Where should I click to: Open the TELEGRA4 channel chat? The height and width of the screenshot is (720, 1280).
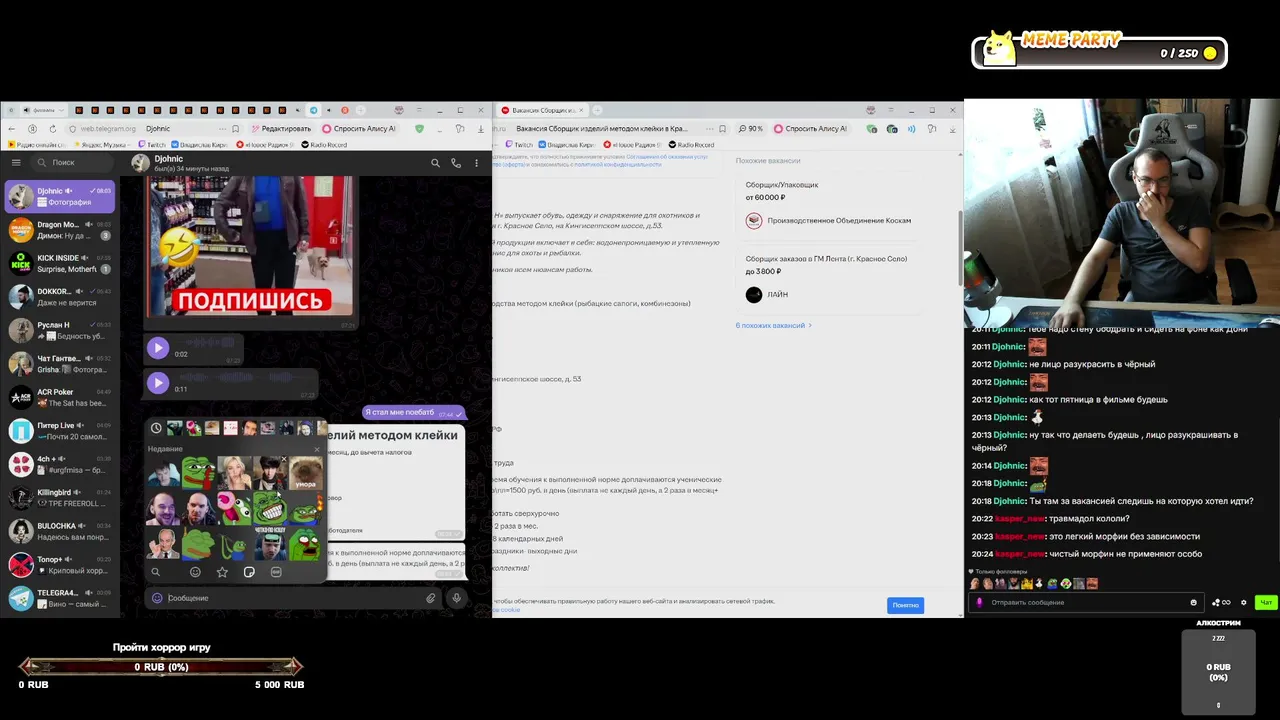coord(60,598)
